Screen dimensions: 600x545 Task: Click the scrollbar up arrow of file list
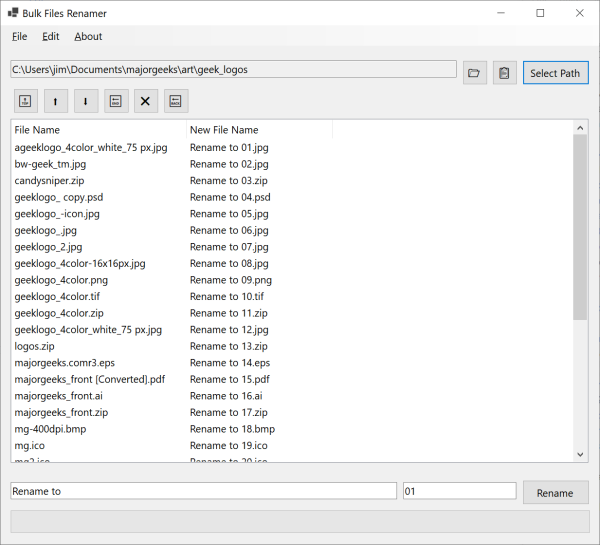(x=580, y=128)
